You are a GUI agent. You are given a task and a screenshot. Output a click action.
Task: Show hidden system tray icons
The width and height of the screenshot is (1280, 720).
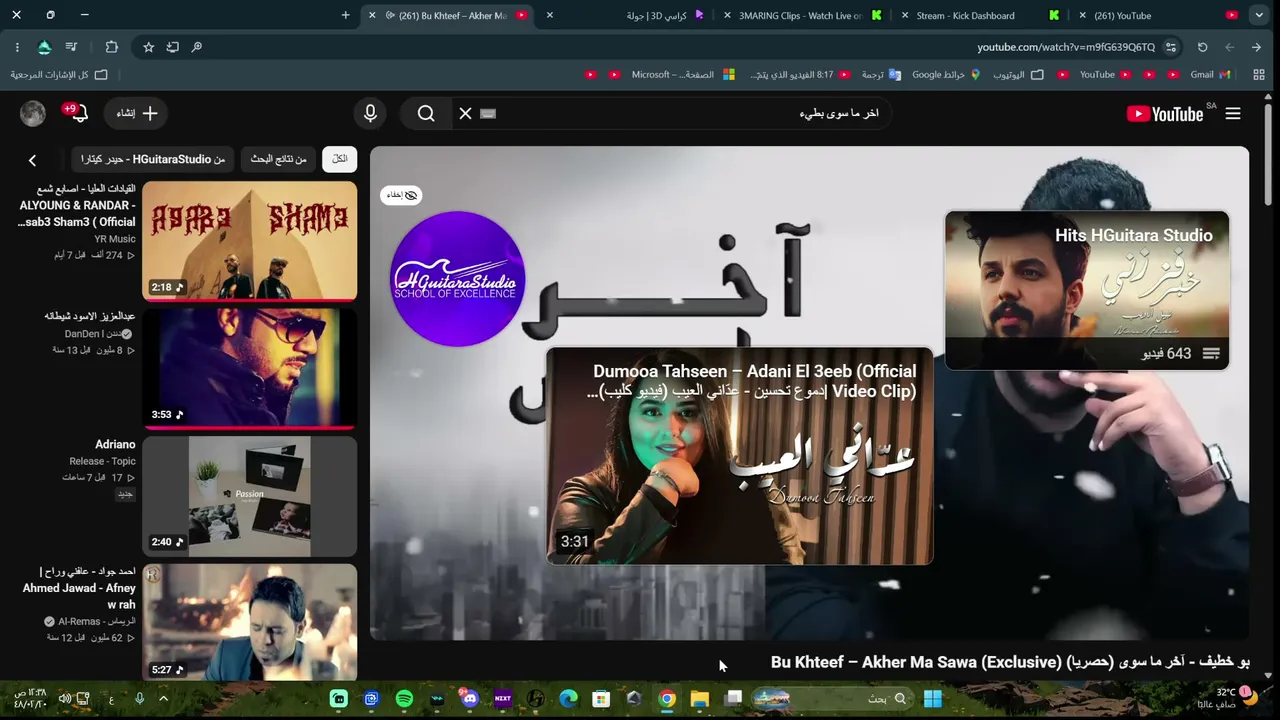163,699
